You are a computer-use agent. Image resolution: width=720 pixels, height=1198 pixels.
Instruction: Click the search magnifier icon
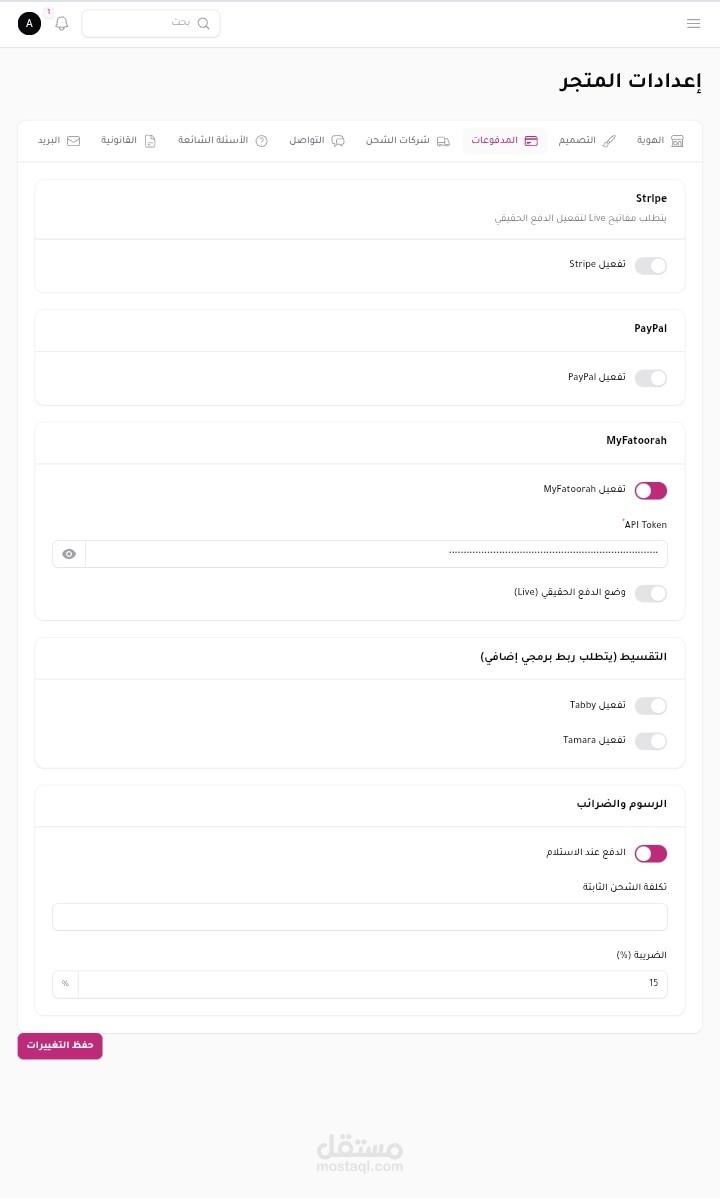coord(204,23)
